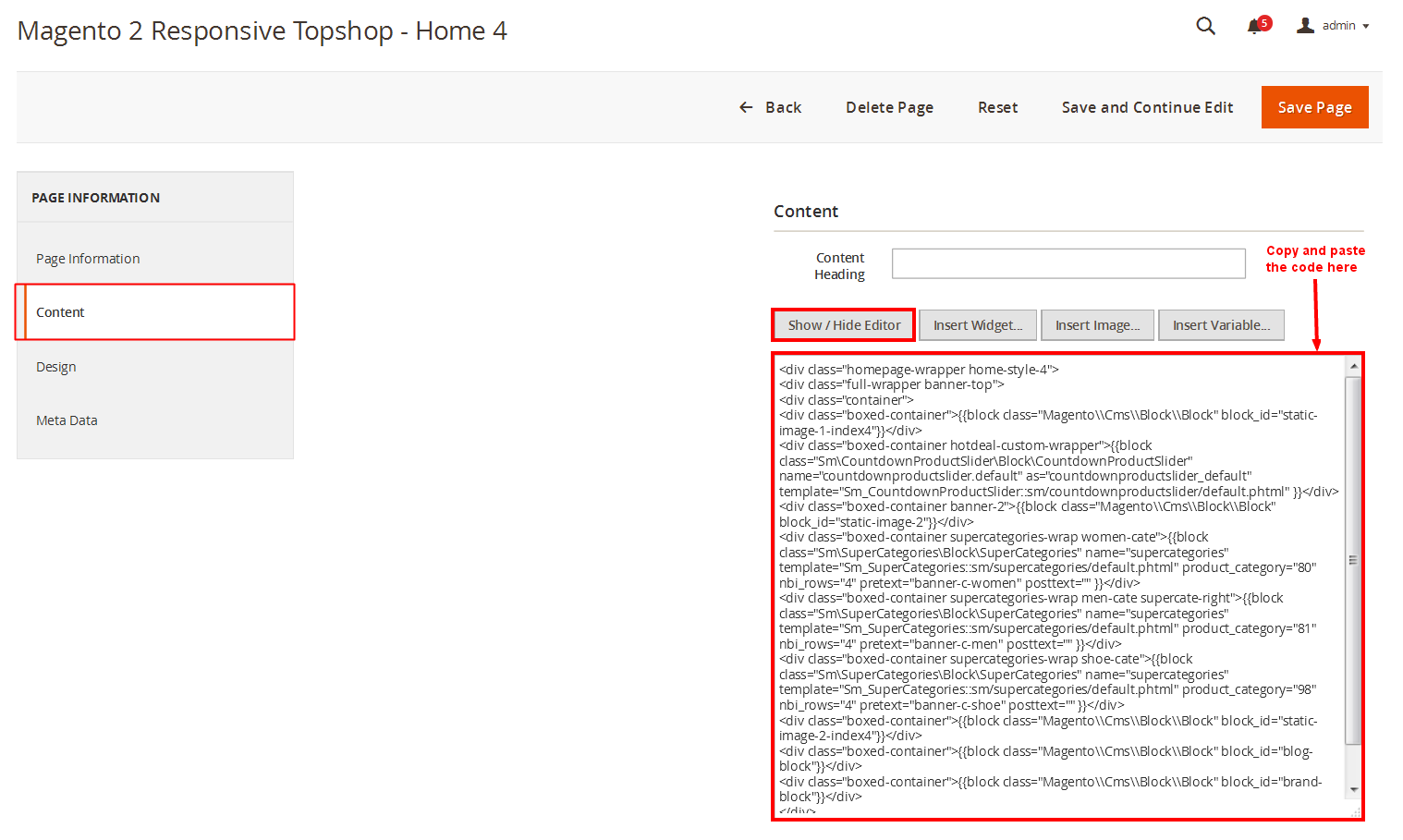Open the Page Information tab
The width and height of the screenshot is (1403, 840).
[x=88, y=259]
